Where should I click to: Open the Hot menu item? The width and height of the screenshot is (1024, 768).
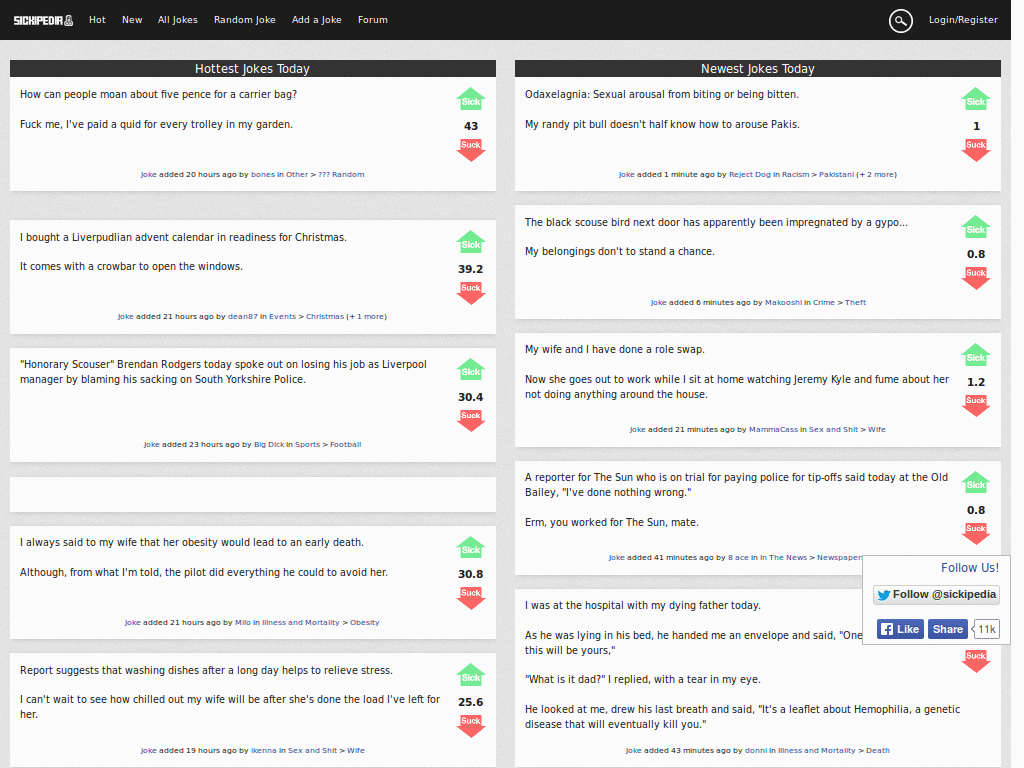(x=97, y=20)
